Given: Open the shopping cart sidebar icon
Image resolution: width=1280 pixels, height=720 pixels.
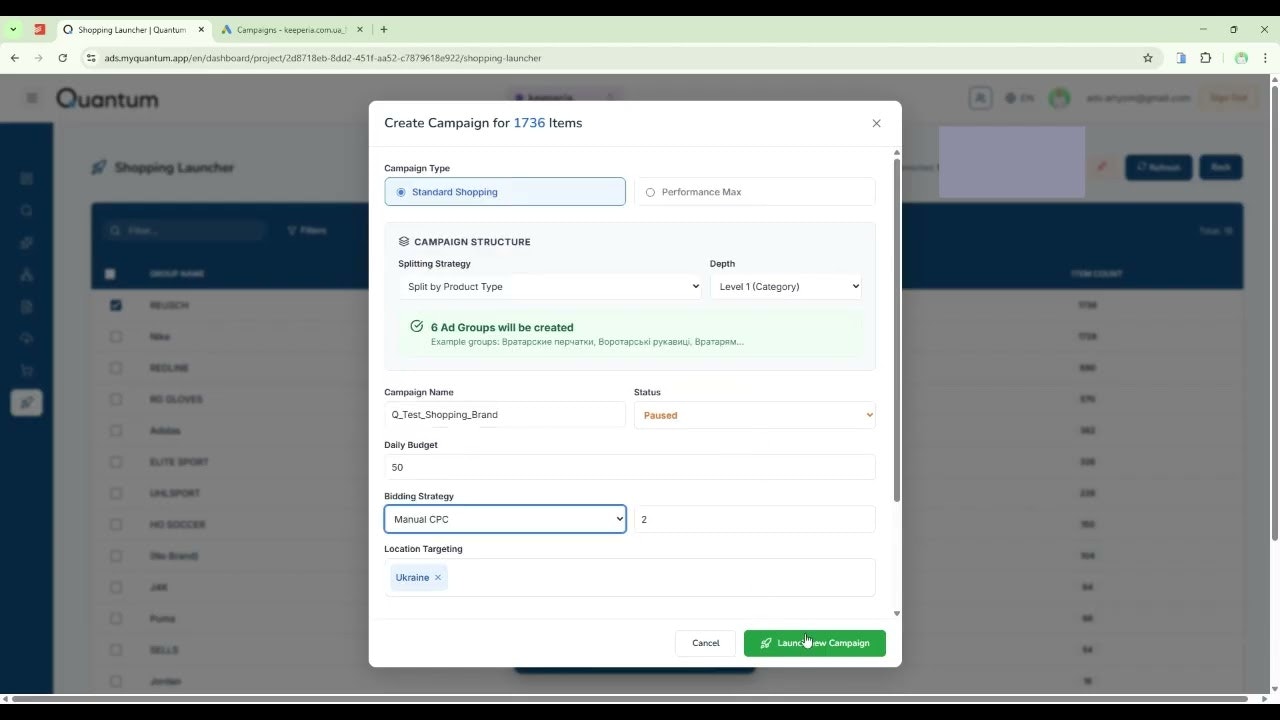Looking at the screenshot, I should [27, 370].
